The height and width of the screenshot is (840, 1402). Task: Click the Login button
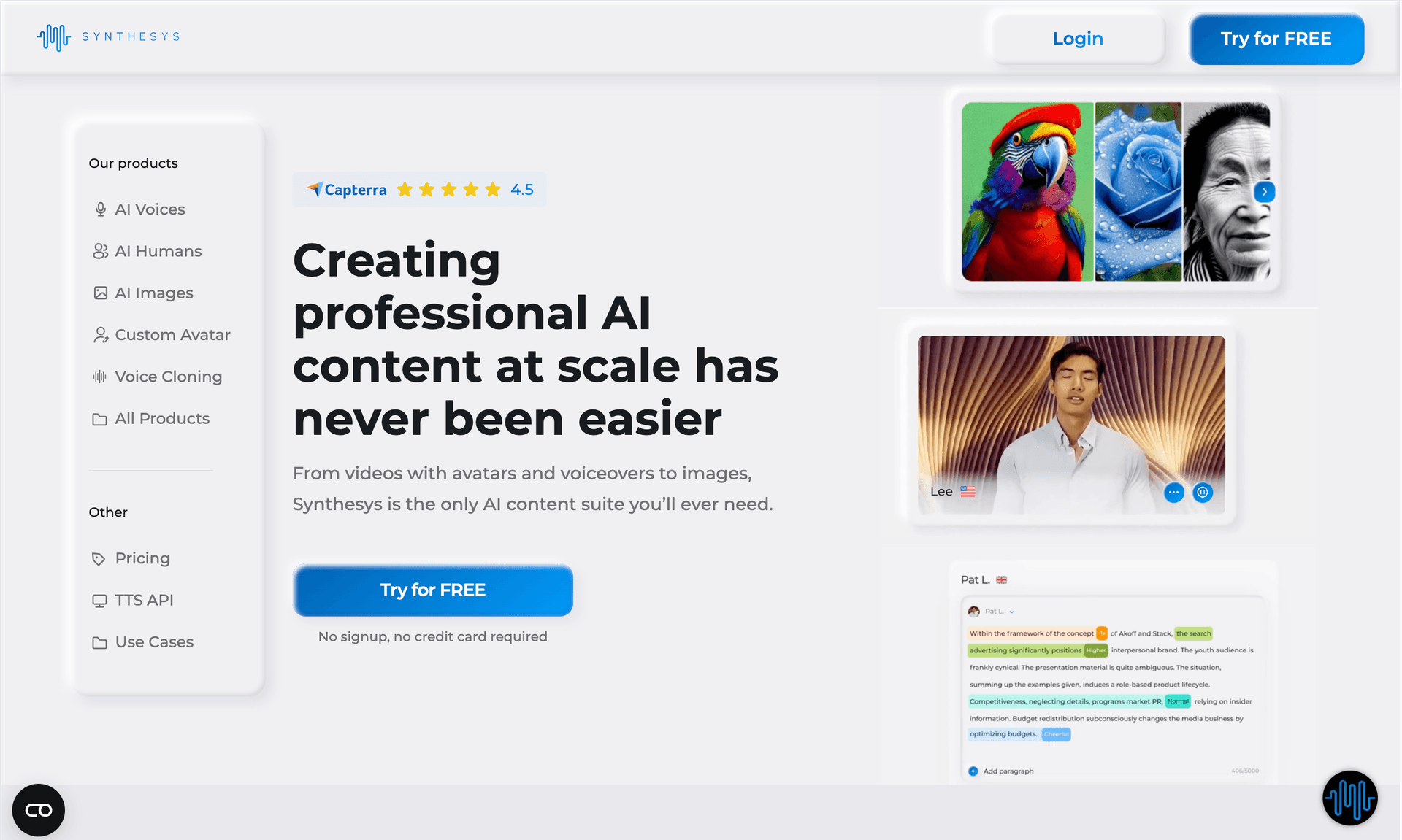point(1077,38)
